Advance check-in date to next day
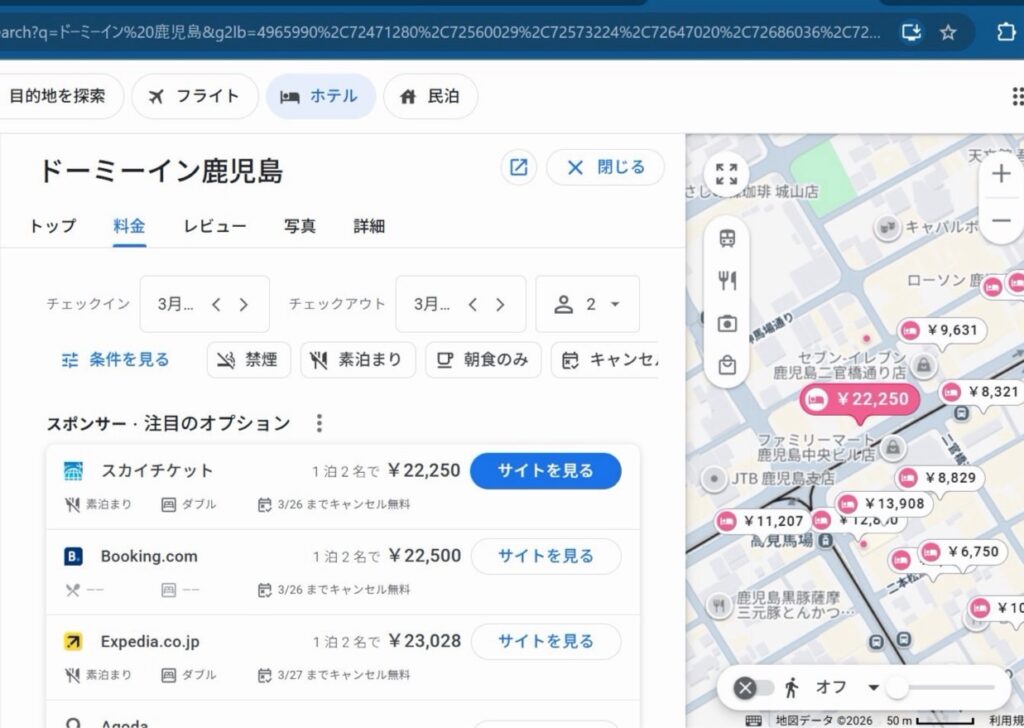This screenshot has width=1024, height=728. [x=243, y=305]
